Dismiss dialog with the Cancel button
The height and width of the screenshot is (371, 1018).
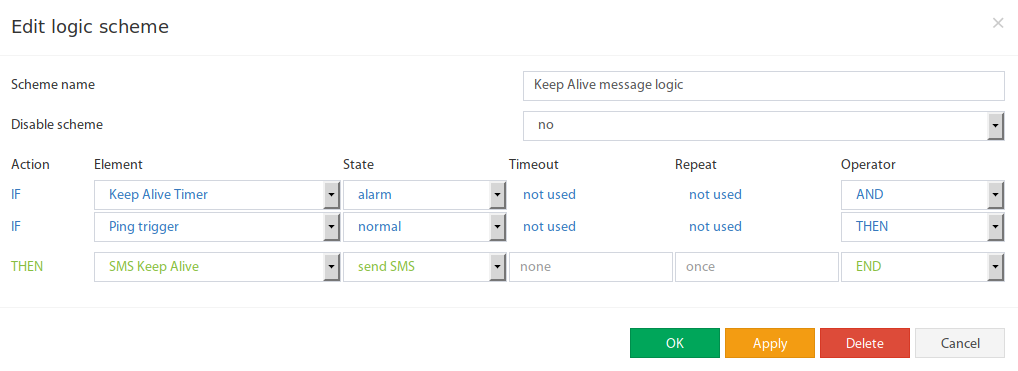point(960,343)
